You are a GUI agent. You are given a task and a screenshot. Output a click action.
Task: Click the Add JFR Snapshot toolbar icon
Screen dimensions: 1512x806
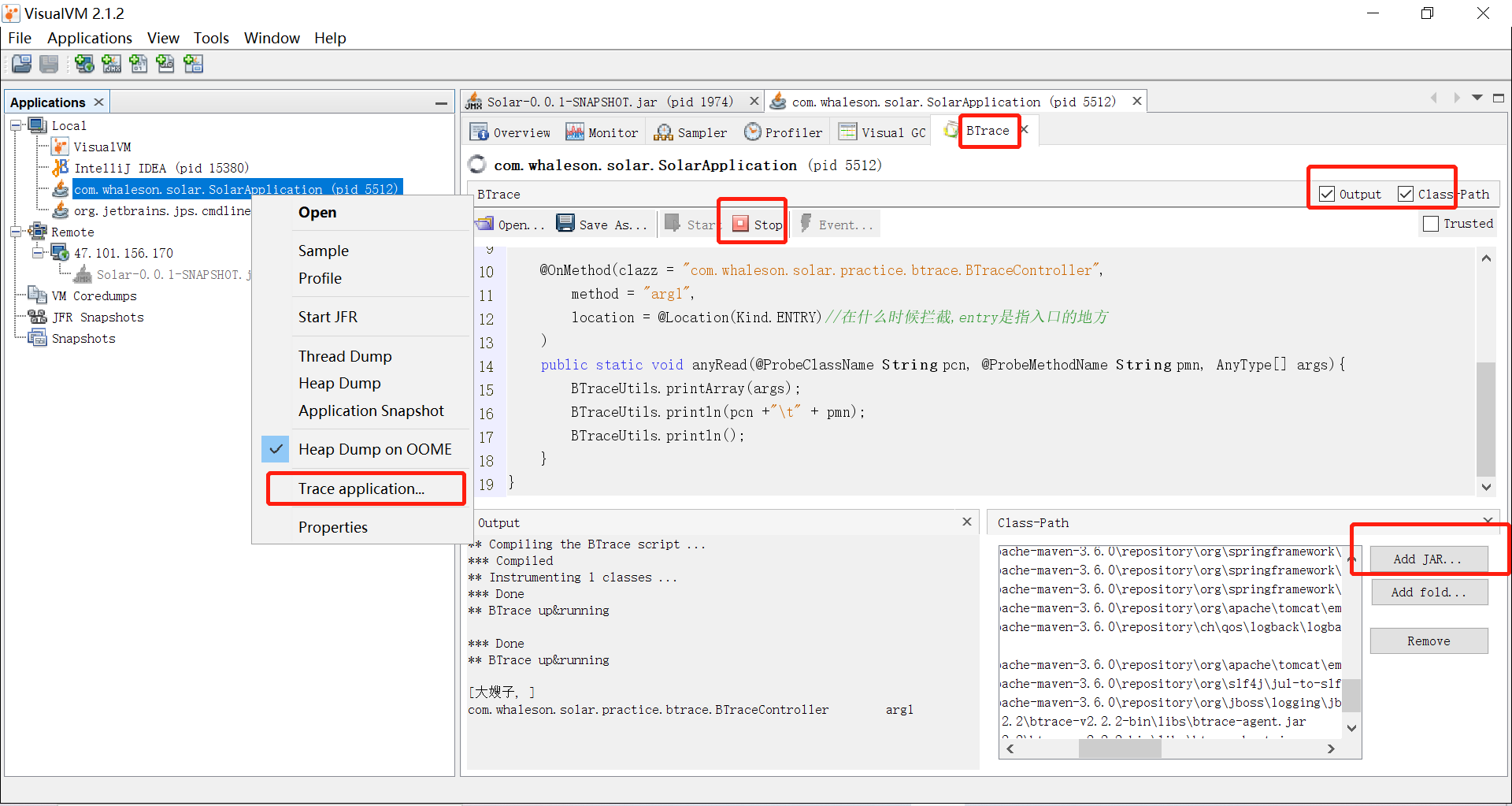point(165,64)
